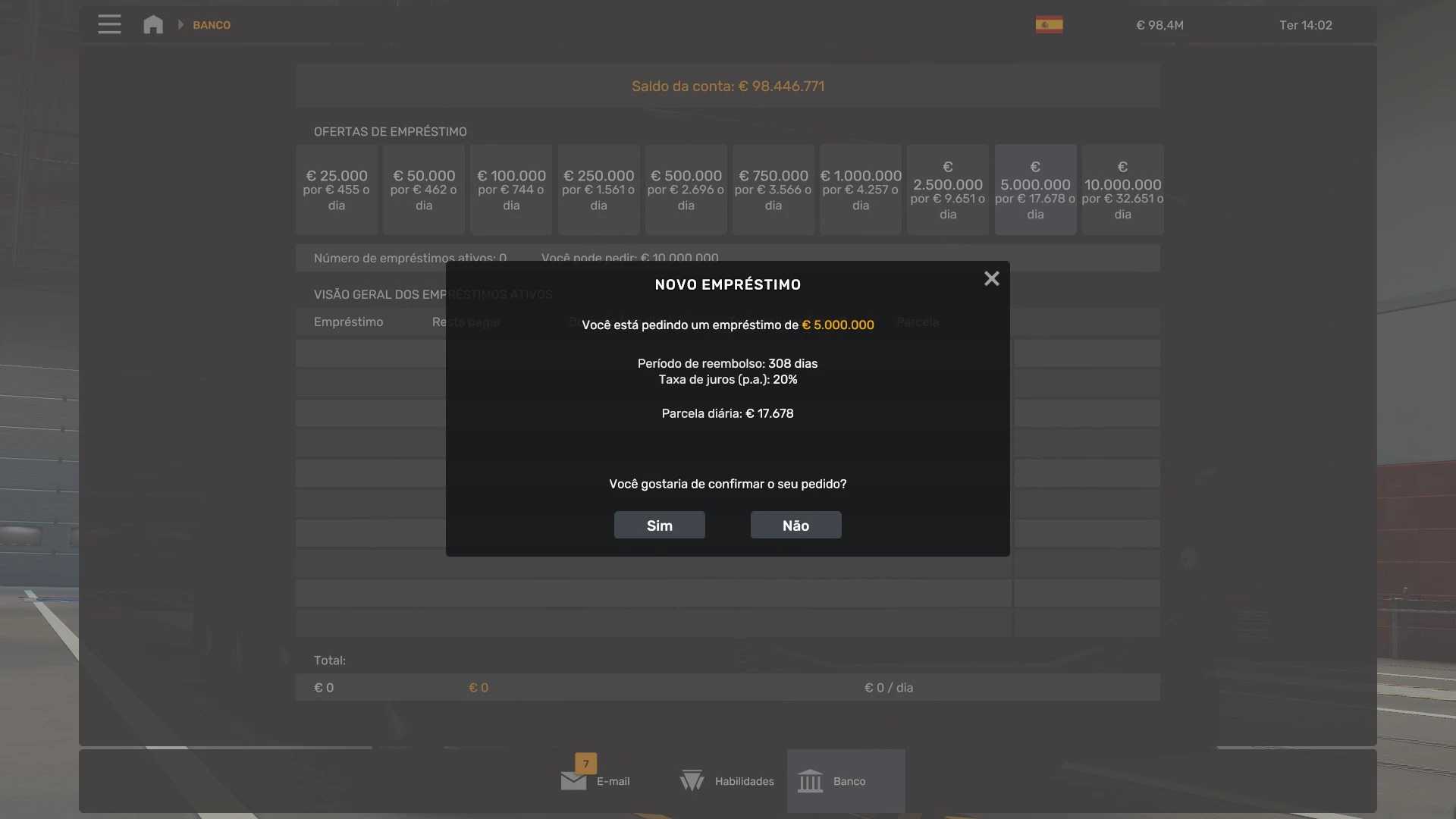This screenshot has width=1456, height=819.
Task: Pick the € 10.000.000 loan offer
Action: point(1122,190)
